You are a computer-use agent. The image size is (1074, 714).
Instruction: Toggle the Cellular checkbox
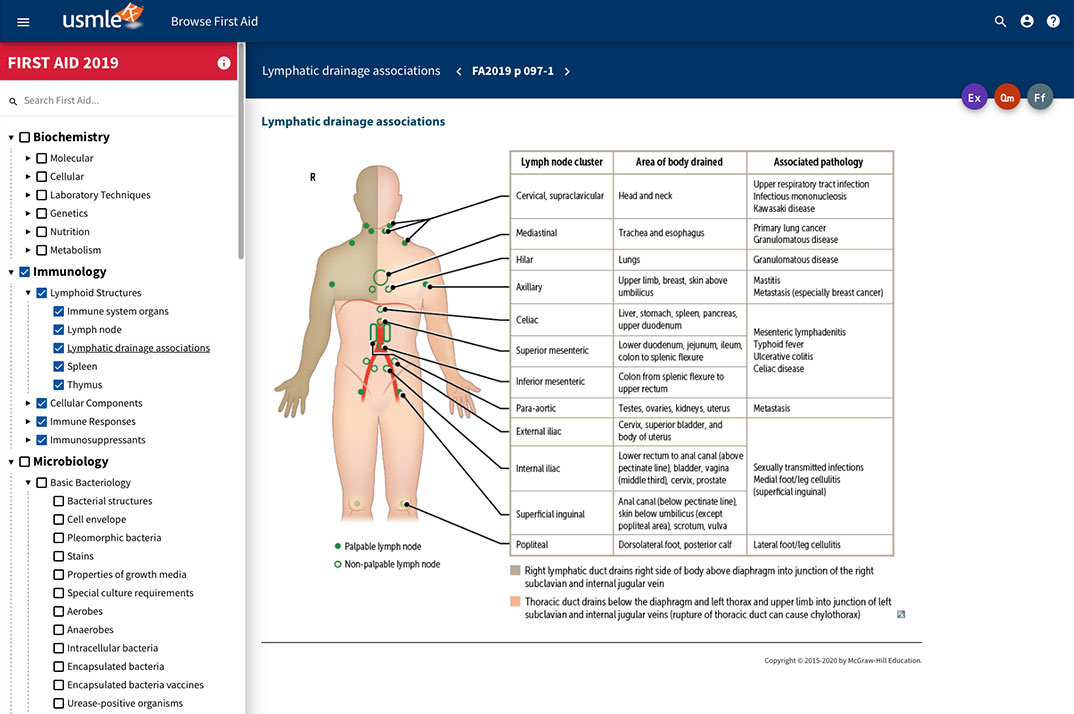[42, 177]
